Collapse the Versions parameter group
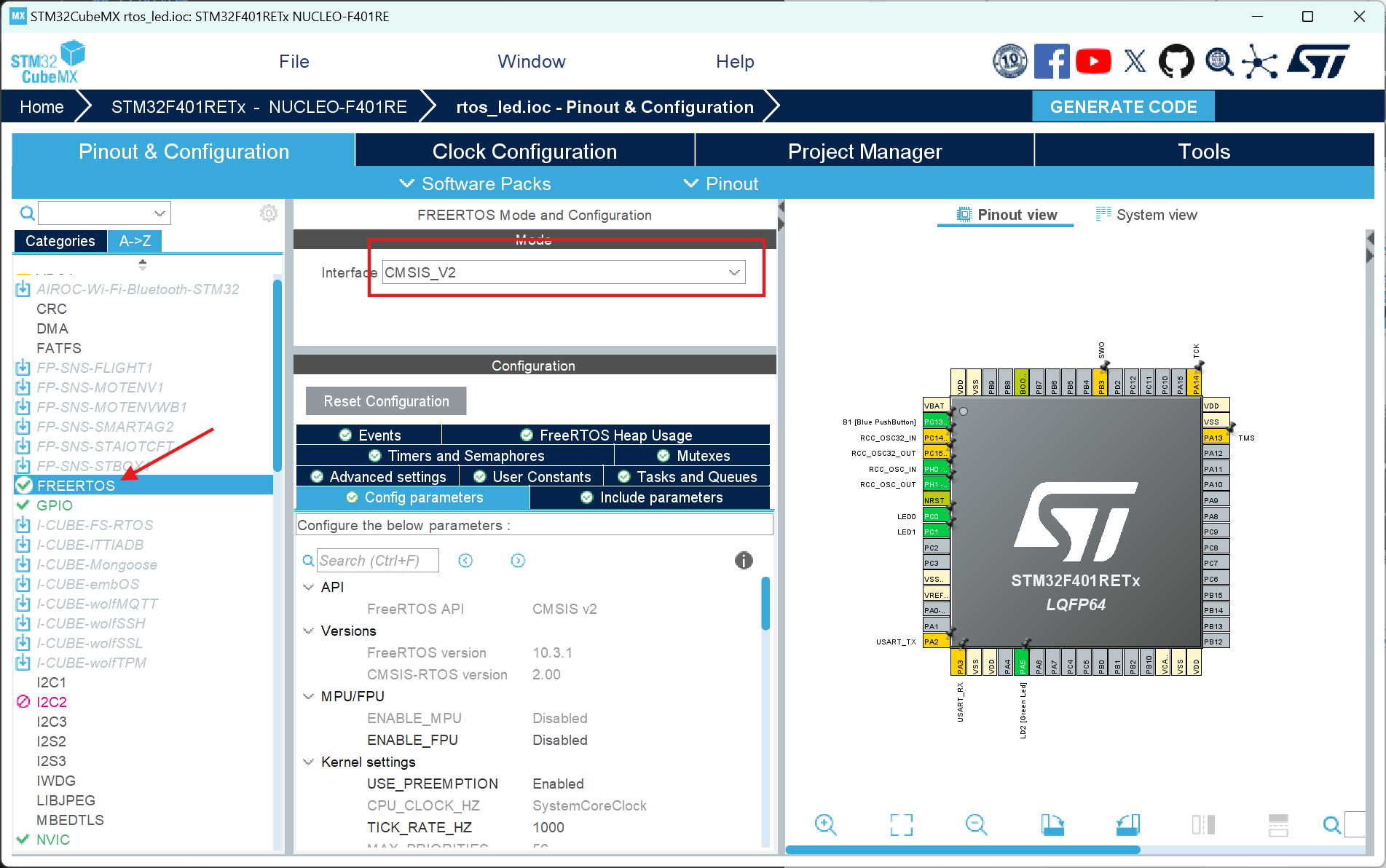The width and height of the screenshot is (1386, 868). point(308,631)
